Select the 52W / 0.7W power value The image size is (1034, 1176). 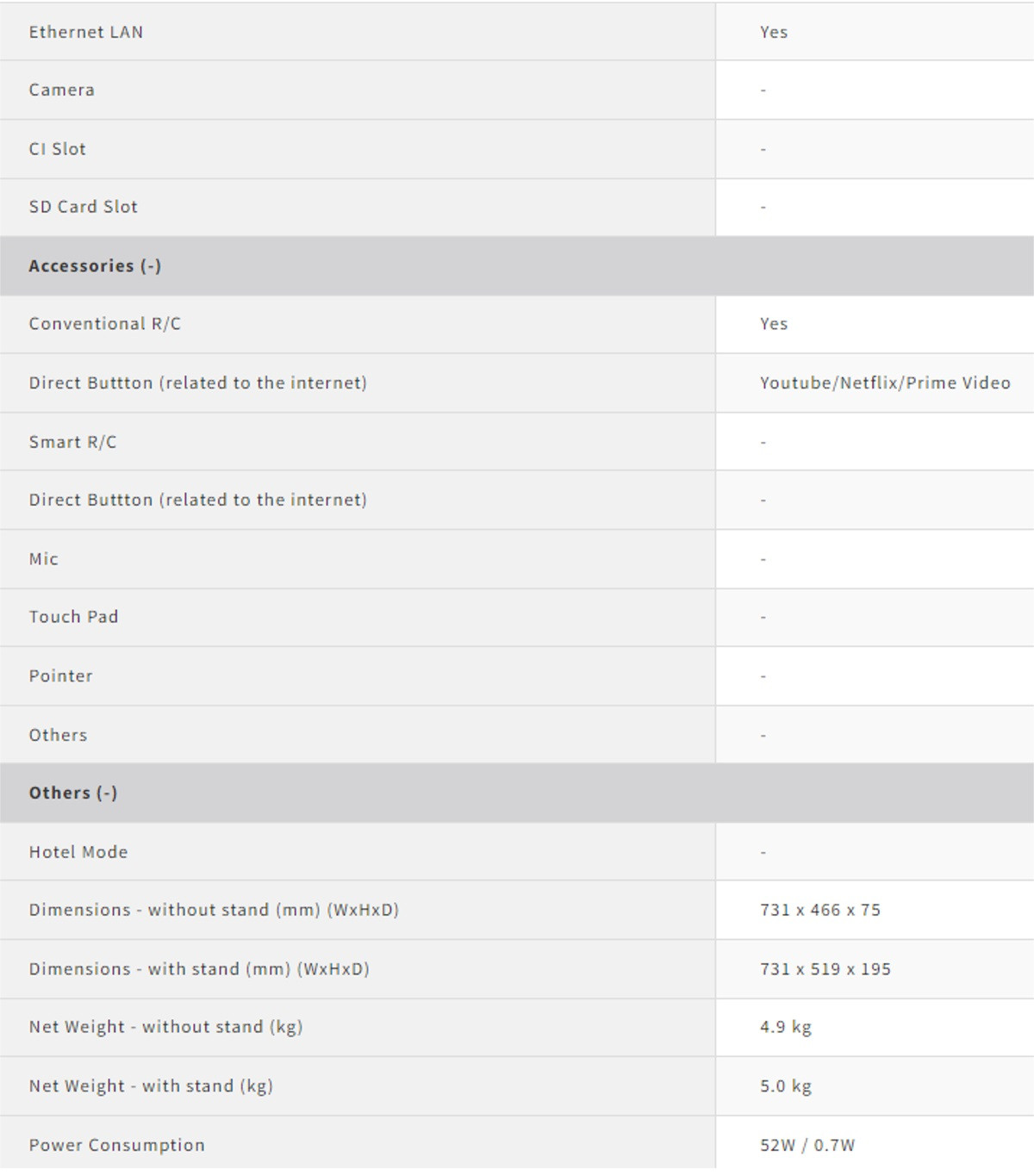[x=807, y=1145]
